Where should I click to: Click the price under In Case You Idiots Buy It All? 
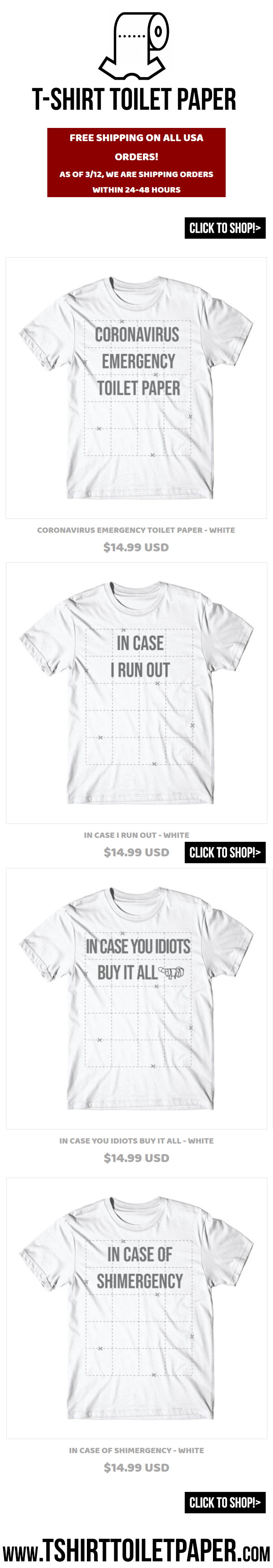pos(136,1158)
